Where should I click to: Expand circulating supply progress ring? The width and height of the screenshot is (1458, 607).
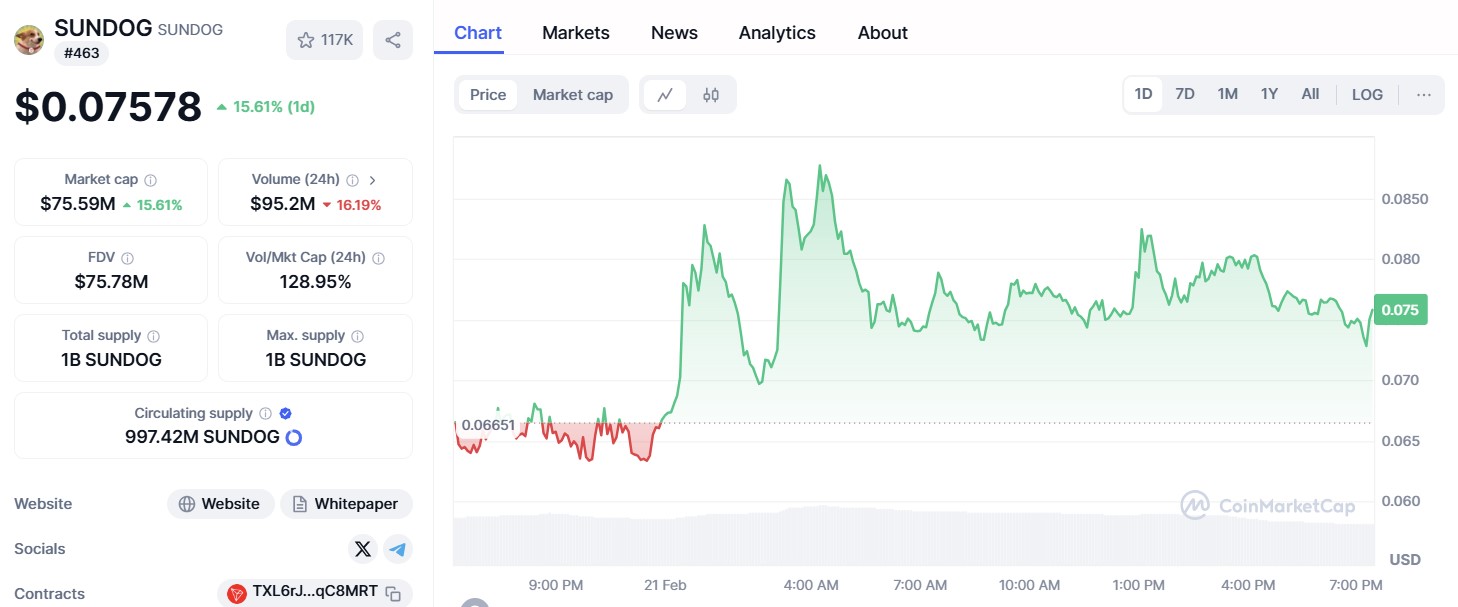pyautogui.click(x=294, y=437)
